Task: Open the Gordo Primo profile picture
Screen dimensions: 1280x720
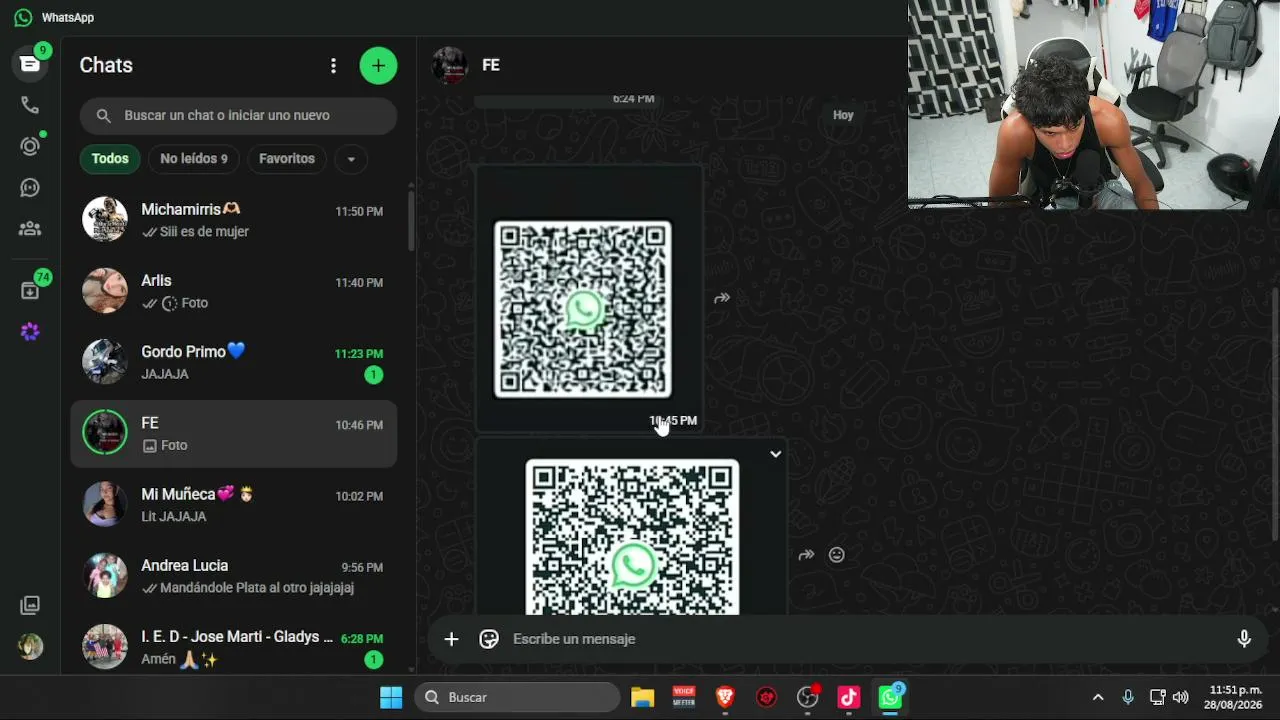Action: 105,362
